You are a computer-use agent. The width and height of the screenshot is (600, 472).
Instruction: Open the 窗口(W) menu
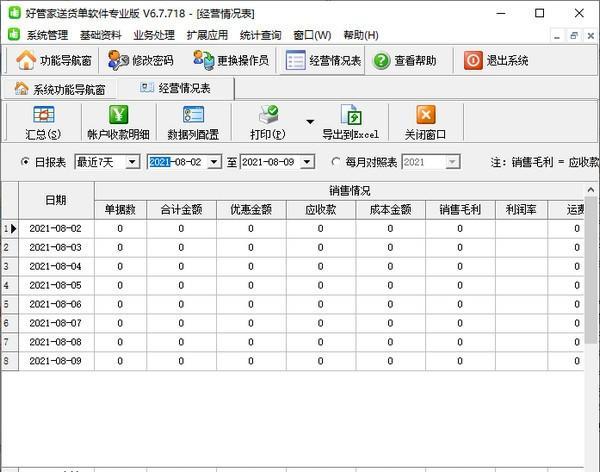coord(312,35)
